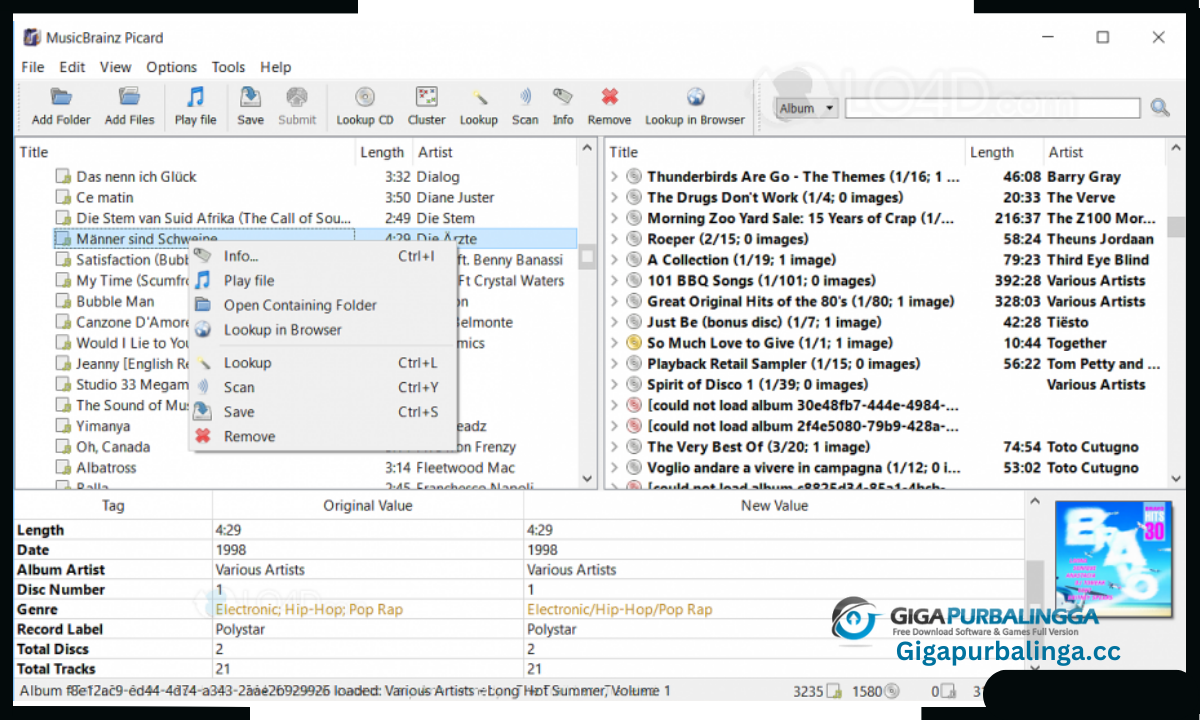This screenshot has width=1200, height=720.
Task: Choose Save in the context menu
Action: click(323, 412)
